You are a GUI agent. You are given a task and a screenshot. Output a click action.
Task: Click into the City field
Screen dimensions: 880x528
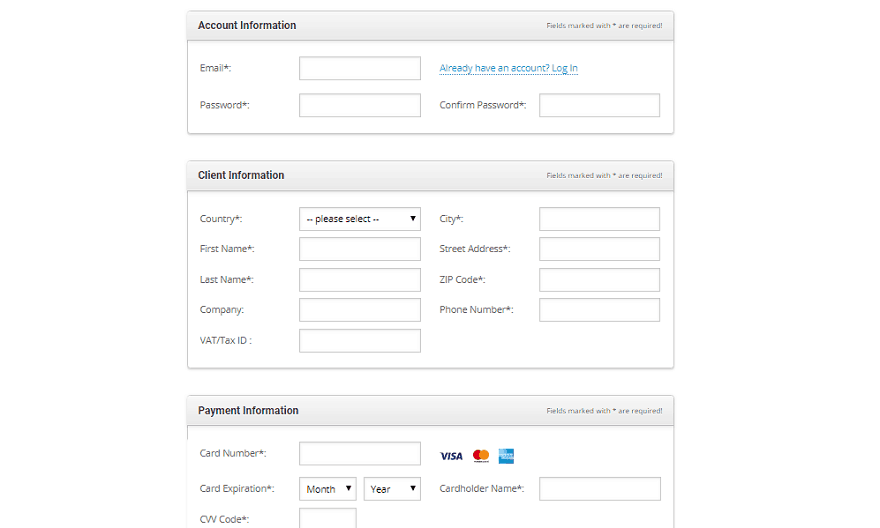(599, 219)
